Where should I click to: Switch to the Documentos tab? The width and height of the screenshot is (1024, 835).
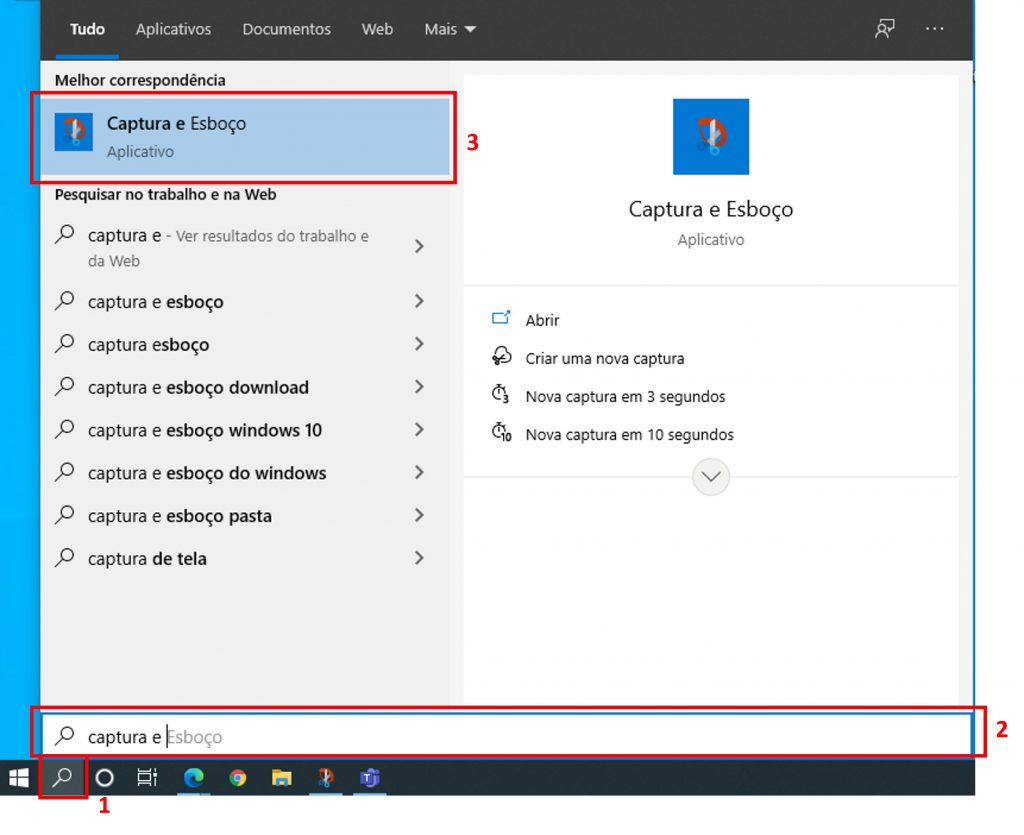(287, 29)
